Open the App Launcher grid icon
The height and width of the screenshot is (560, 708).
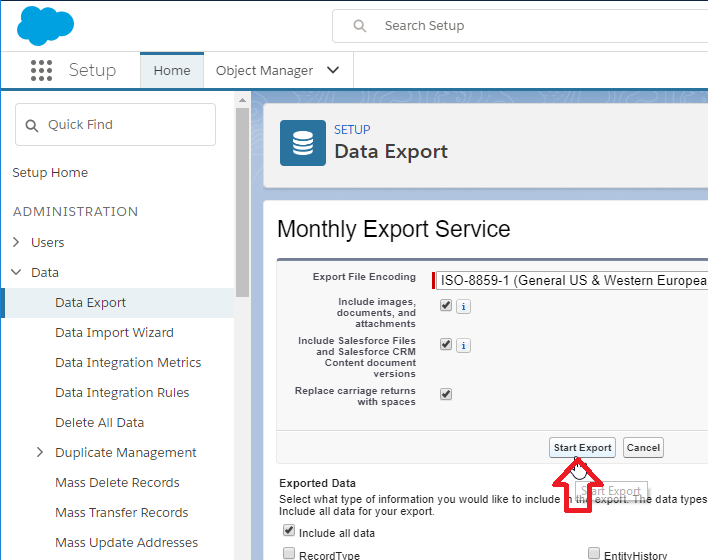pos(41,70)
